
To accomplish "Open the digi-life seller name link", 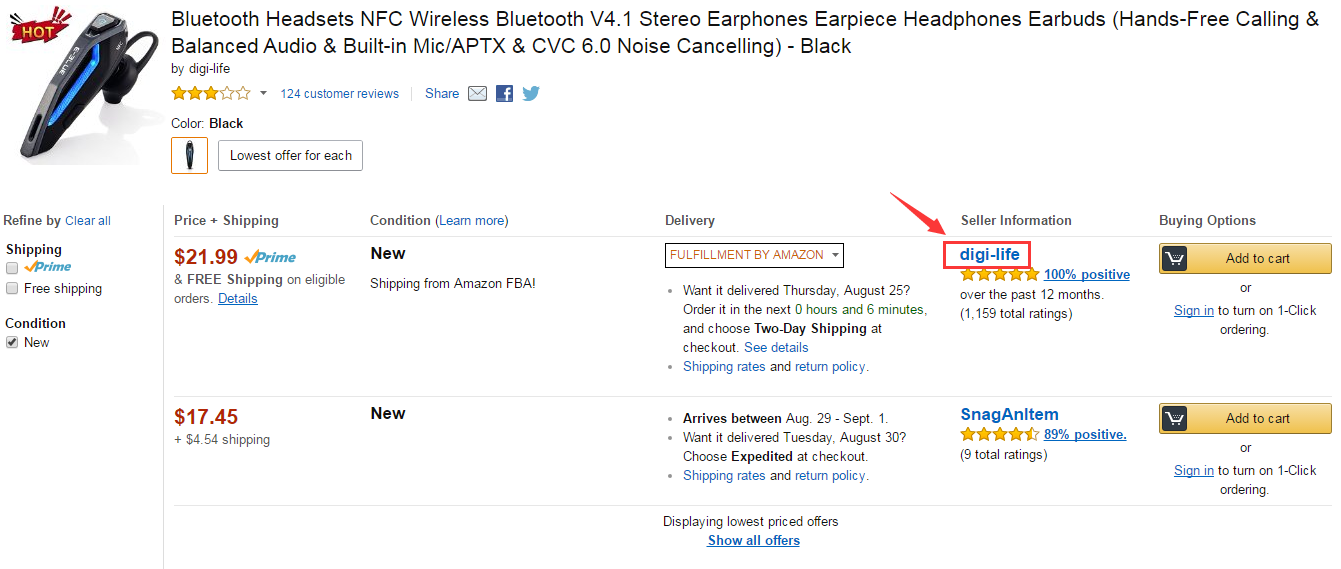I will 990,254.
